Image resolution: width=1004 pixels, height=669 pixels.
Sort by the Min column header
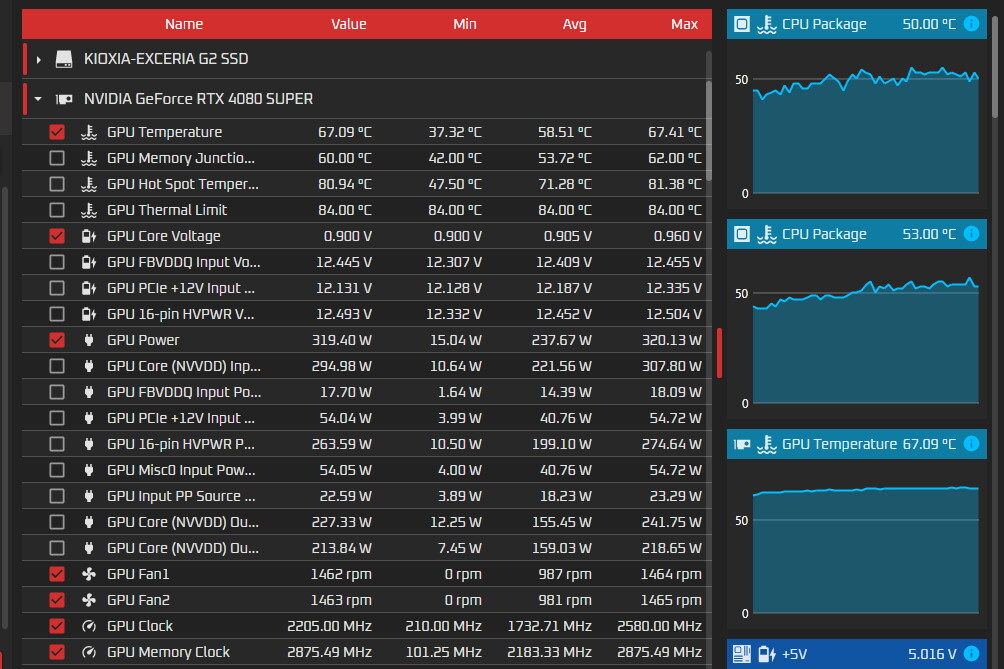[x=465, y=24]
